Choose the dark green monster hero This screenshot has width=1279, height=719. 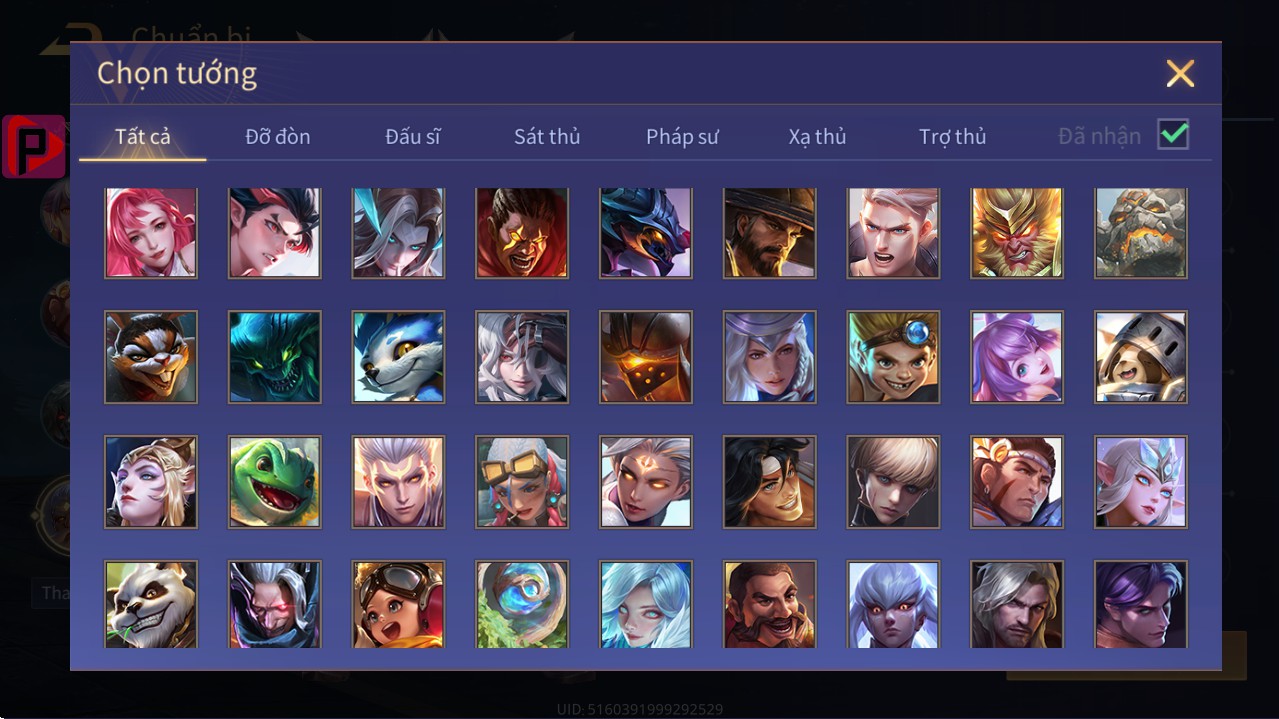tap(274, 357)
